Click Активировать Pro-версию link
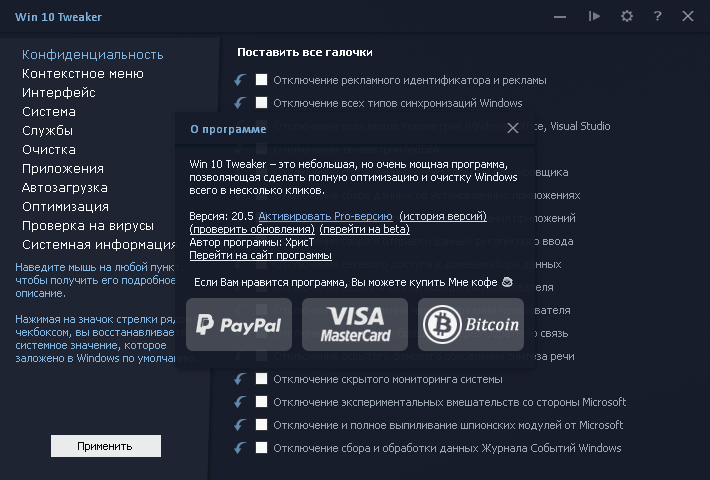The image size is (710, 480). [x=325, y=216]
